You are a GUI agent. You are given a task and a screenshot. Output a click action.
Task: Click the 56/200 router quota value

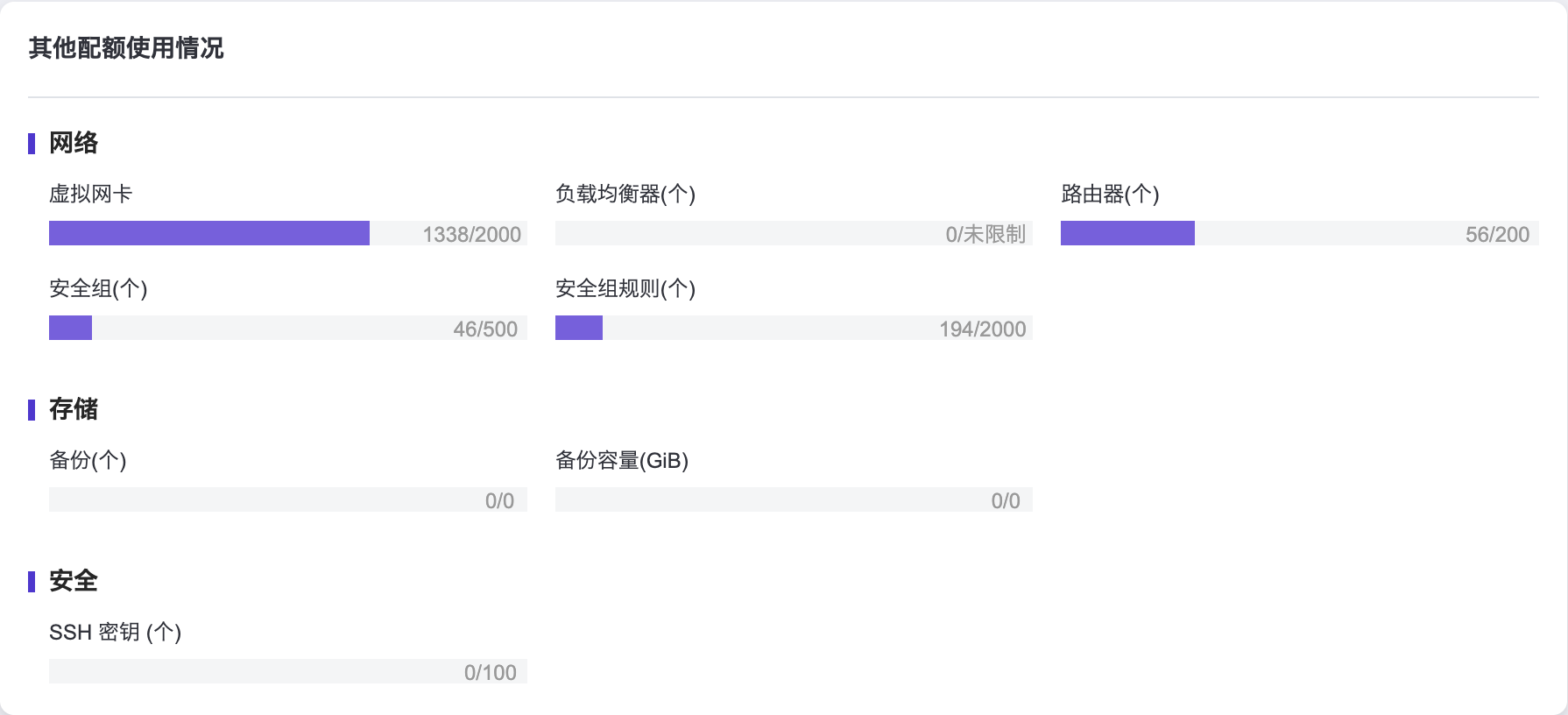1497,235
